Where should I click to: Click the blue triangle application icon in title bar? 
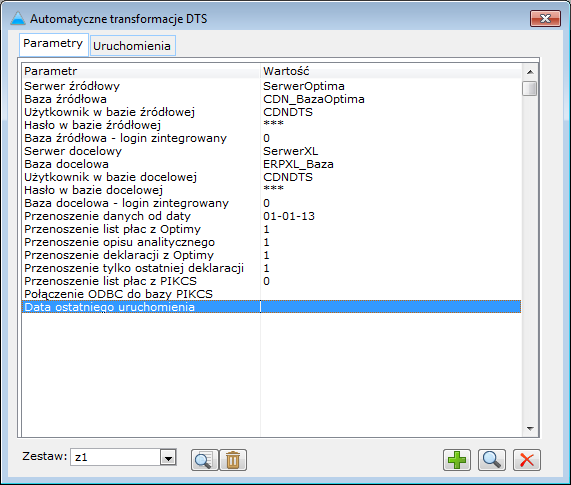(x=17, y=18)
